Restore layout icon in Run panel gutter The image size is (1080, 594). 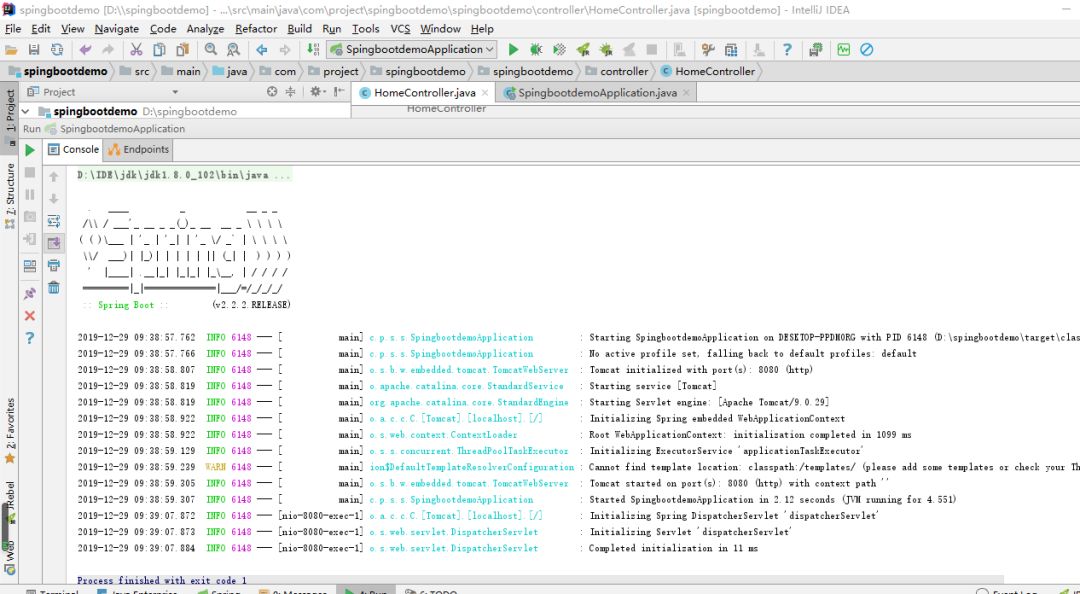(30, 265)
